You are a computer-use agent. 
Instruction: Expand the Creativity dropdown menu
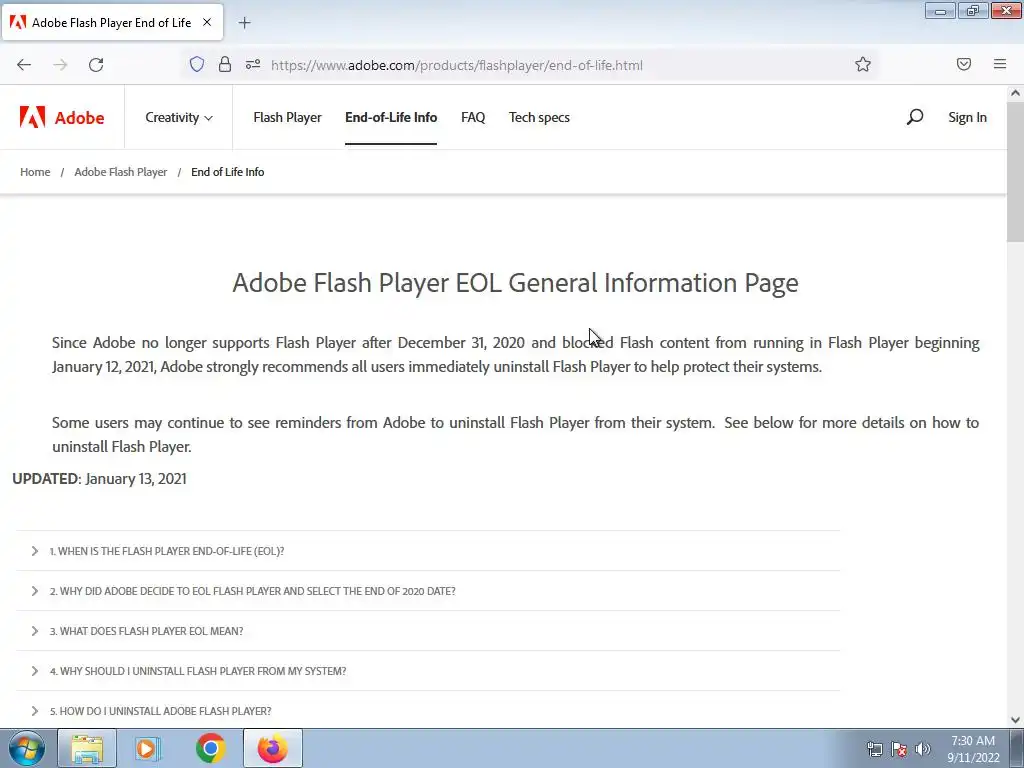click(178, 118)
